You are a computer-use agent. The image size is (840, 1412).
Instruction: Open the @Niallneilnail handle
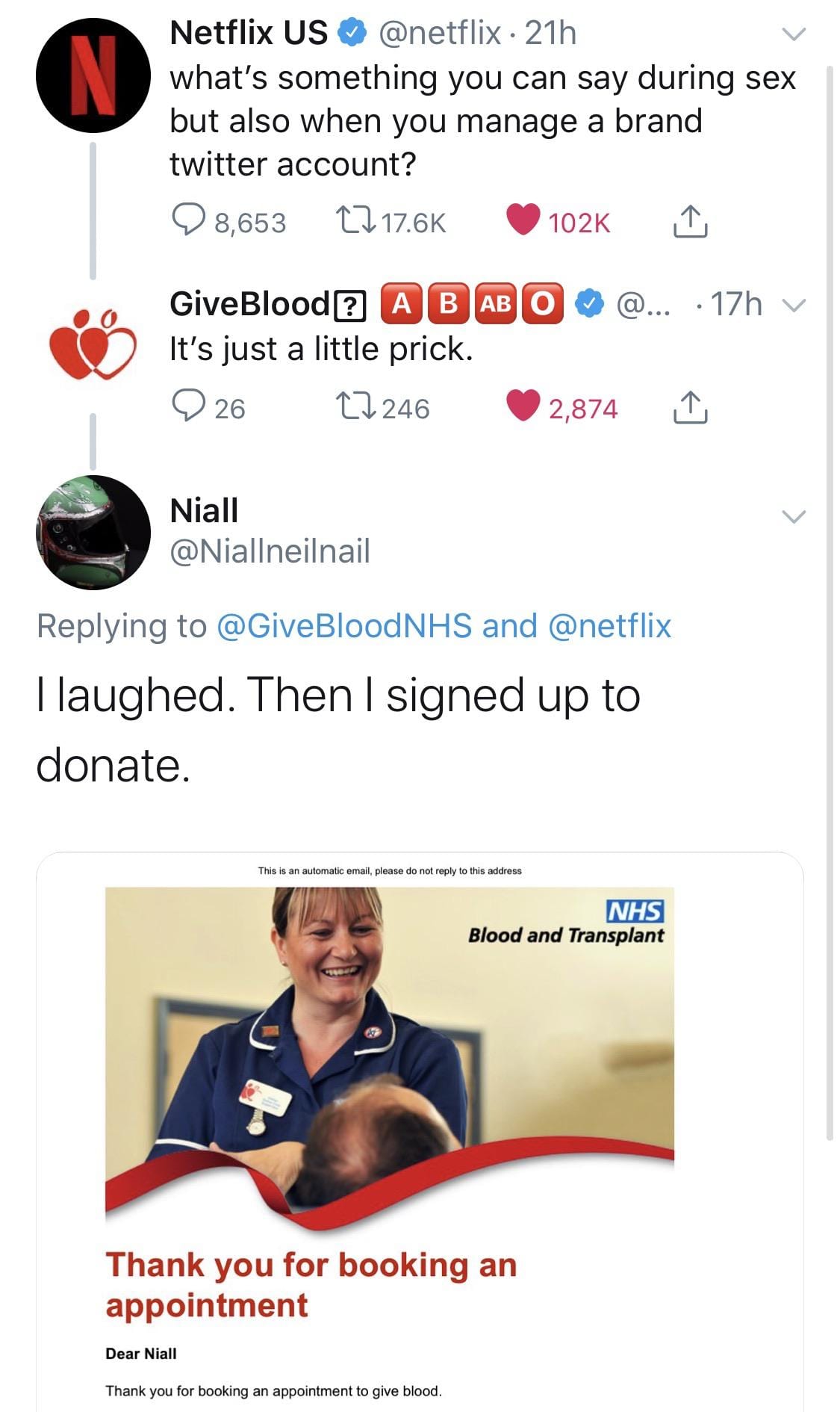pos(270,551)
